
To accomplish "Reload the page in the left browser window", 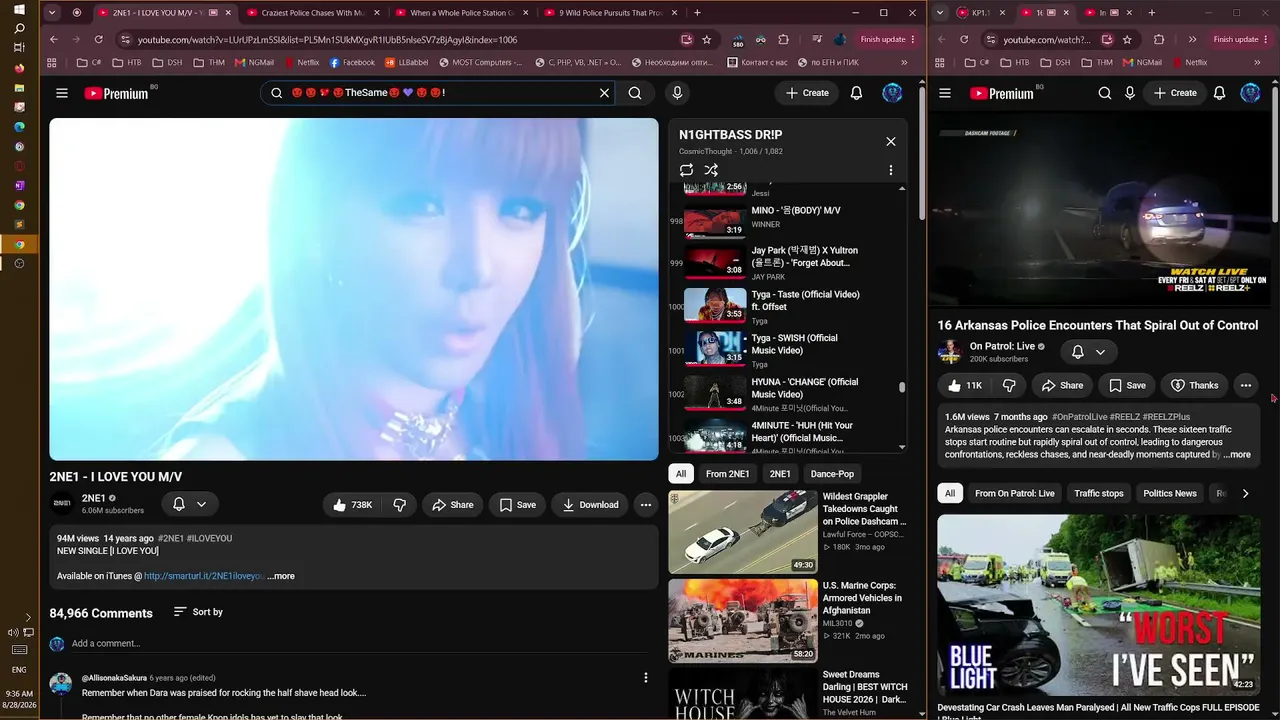I will tap(98, 40).
